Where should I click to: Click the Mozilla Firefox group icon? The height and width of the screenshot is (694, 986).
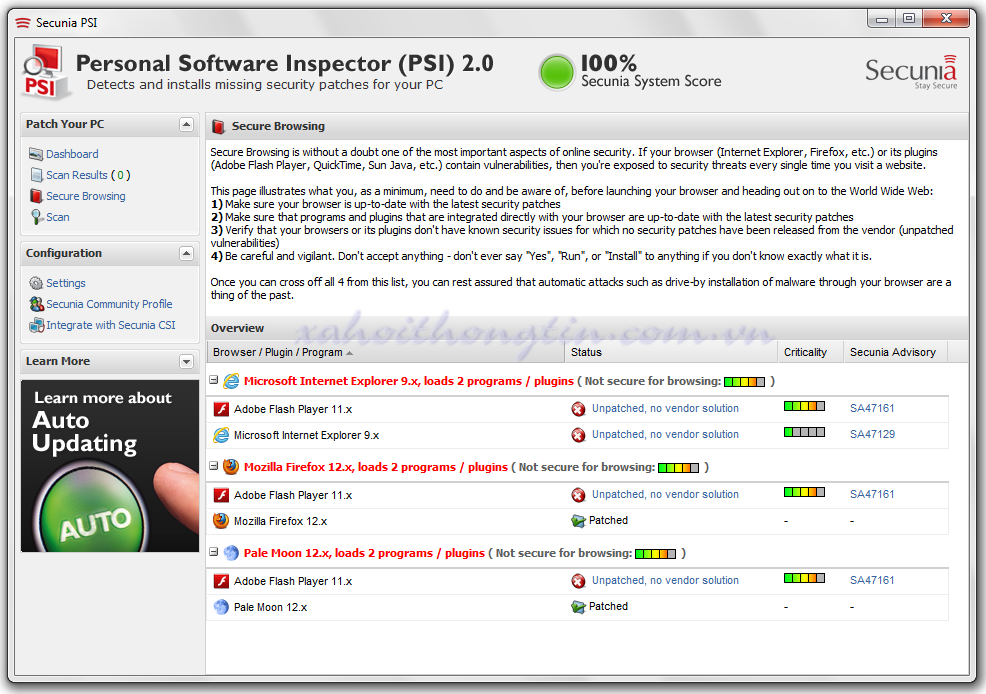[231, 466]
